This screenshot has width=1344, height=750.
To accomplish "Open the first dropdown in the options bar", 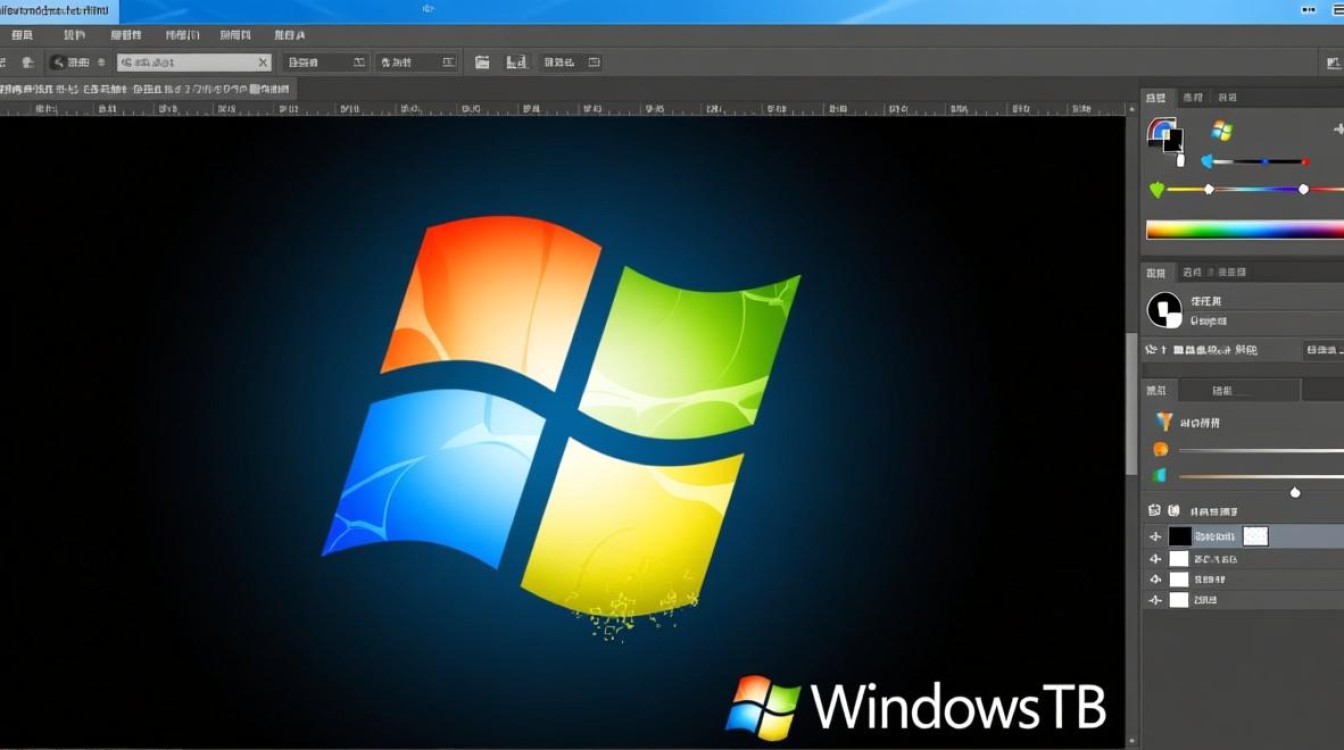I will [x=325, y=61].
